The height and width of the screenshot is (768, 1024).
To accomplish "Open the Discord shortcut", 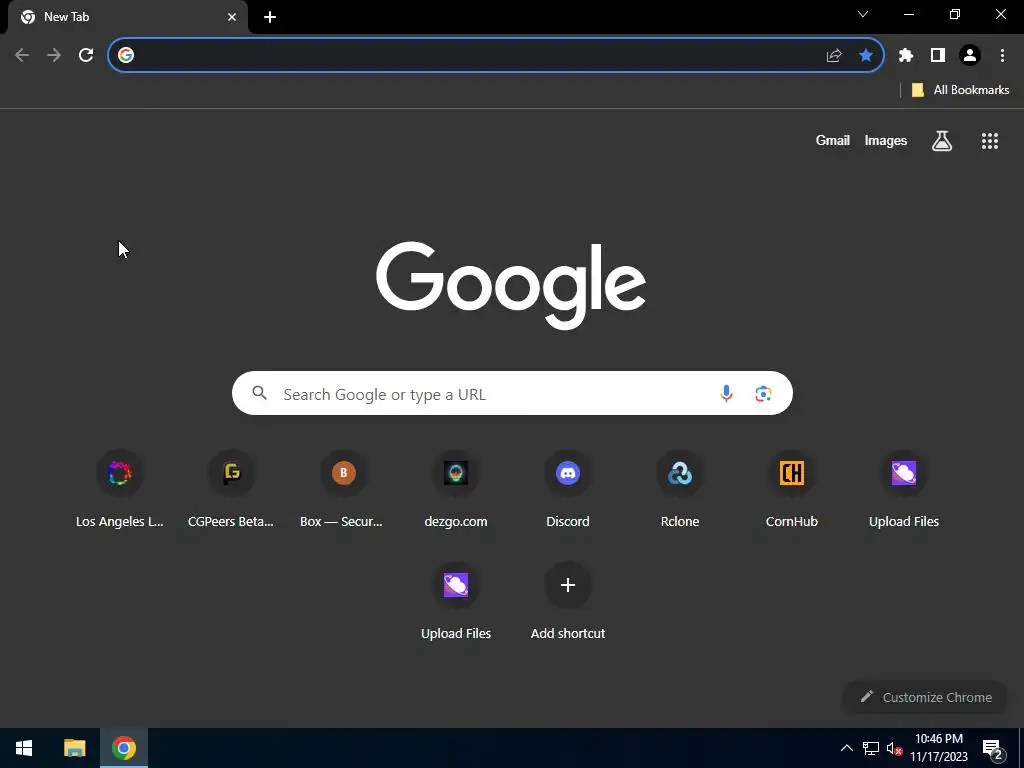I will pos(568,490).
